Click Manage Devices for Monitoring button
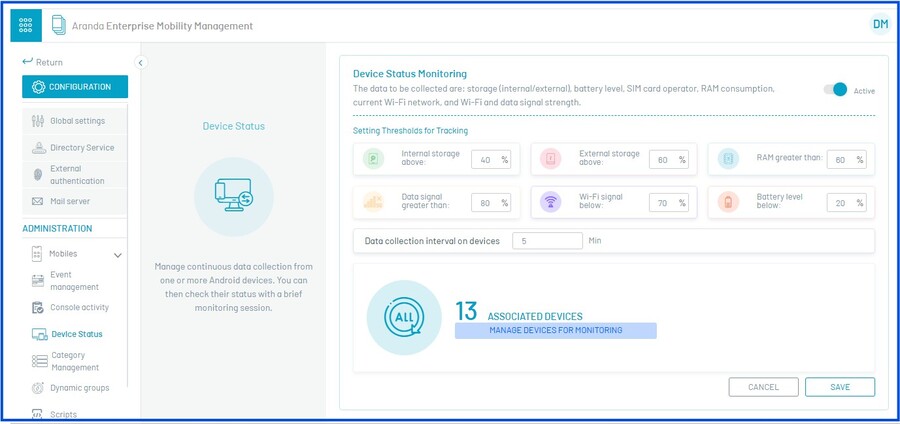 click(x=555, y=330)
